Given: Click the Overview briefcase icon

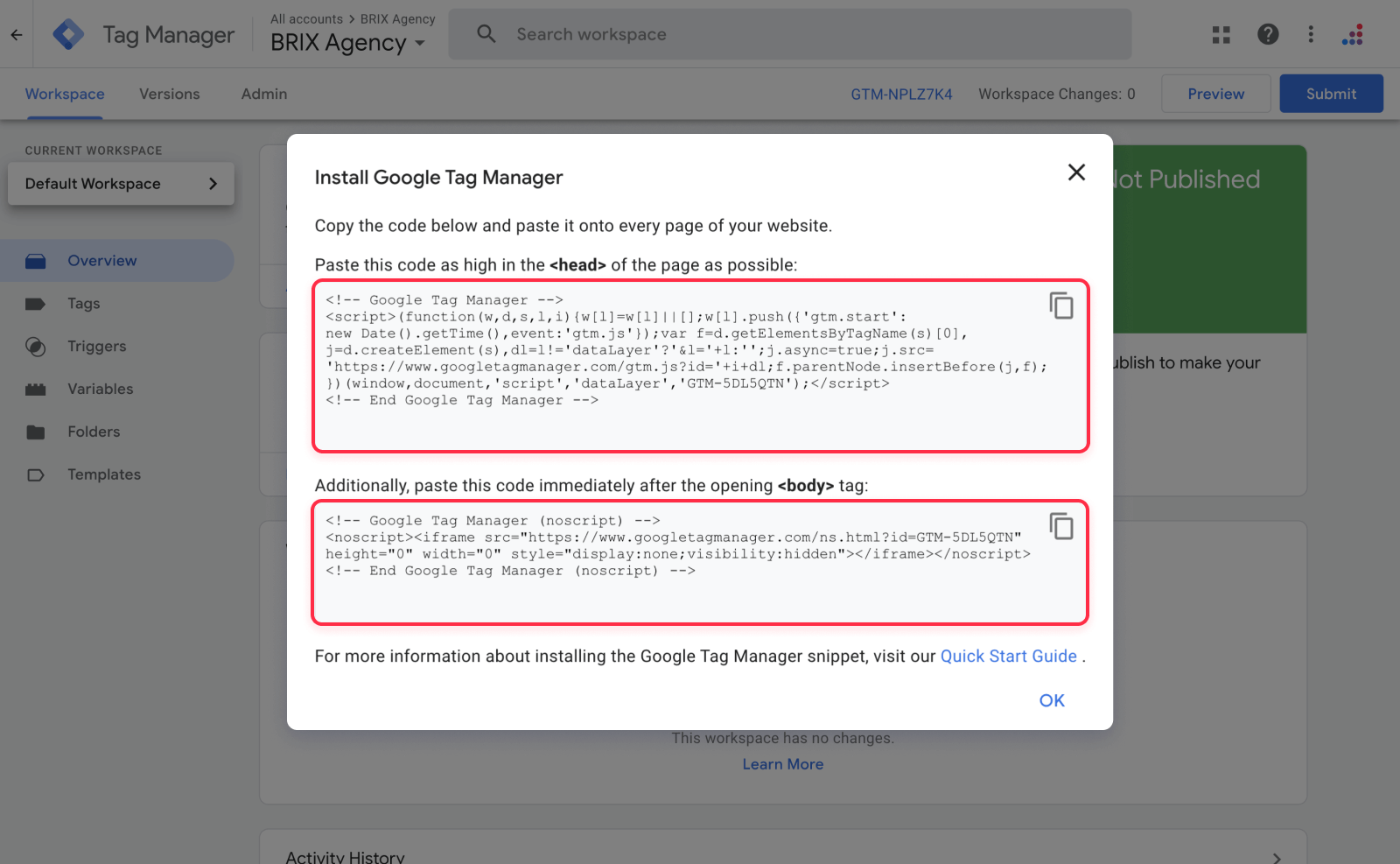Looking at the screenshot, I should (x=36, y=261).
